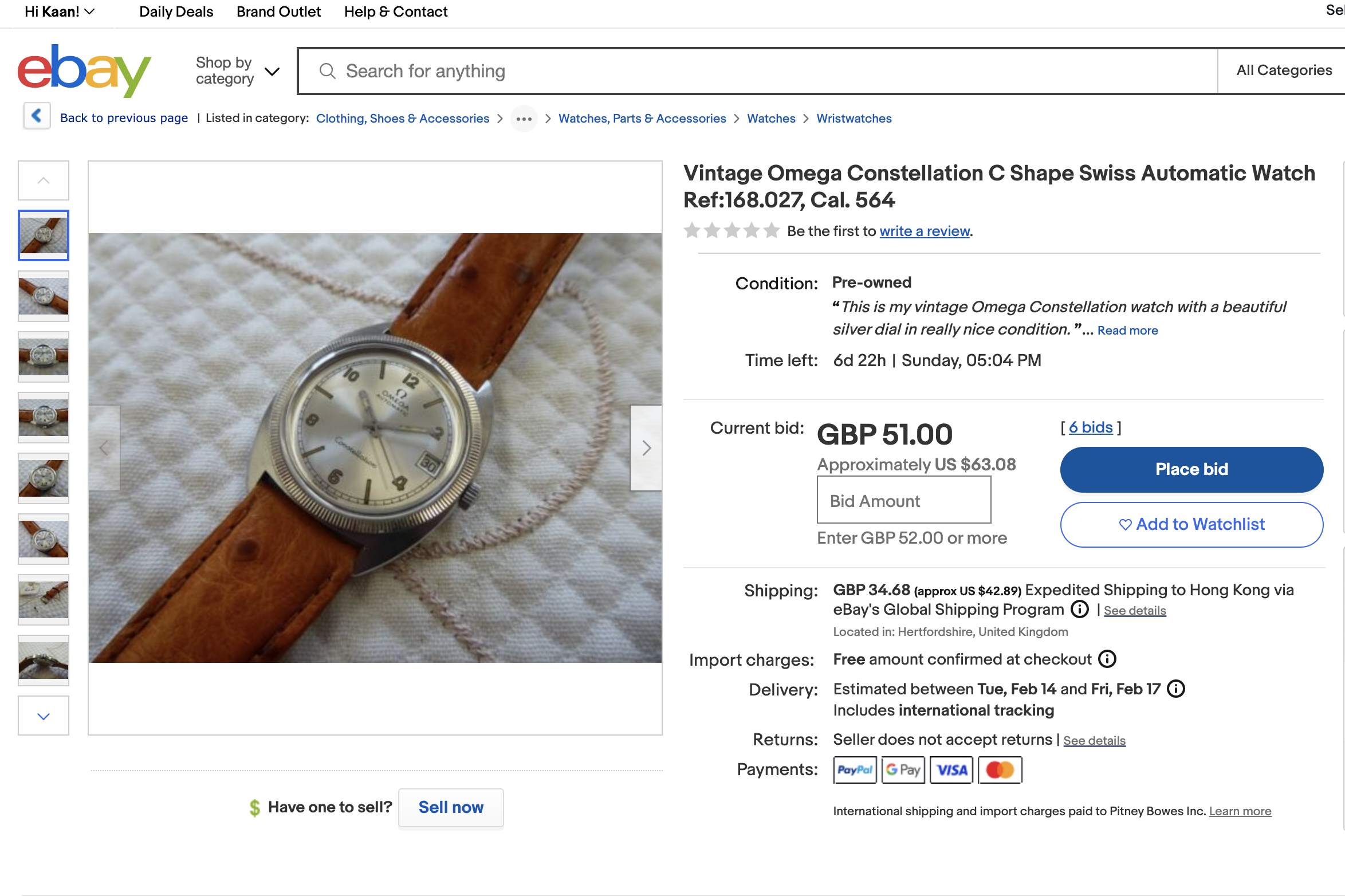Click the back arrow icon button
Image resolution: width=1345 pixels, height=896 pixels.
tap(37, 116)
